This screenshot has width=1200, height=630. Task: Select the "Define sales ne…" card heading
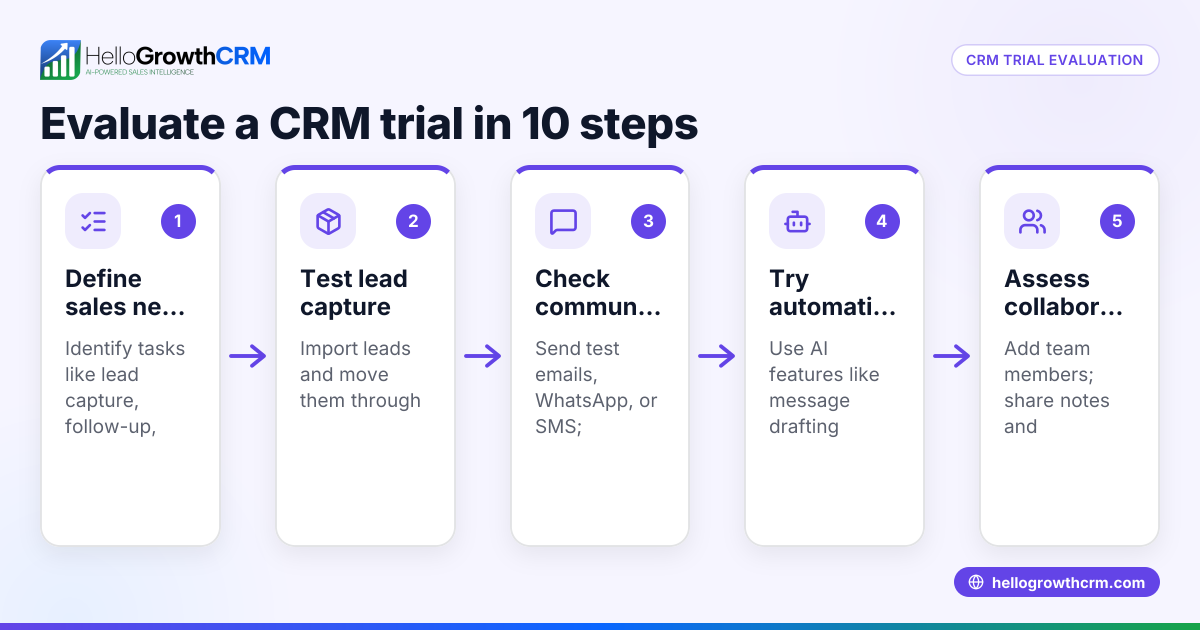point(125,293)
